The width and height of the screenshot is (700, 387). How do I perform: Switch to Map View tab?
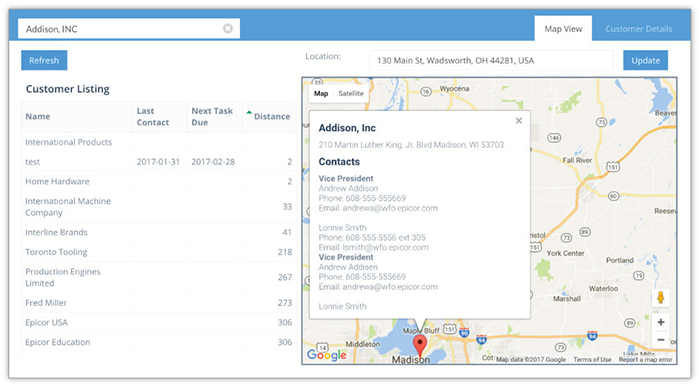pyautogui.click(x=563, y=29)
